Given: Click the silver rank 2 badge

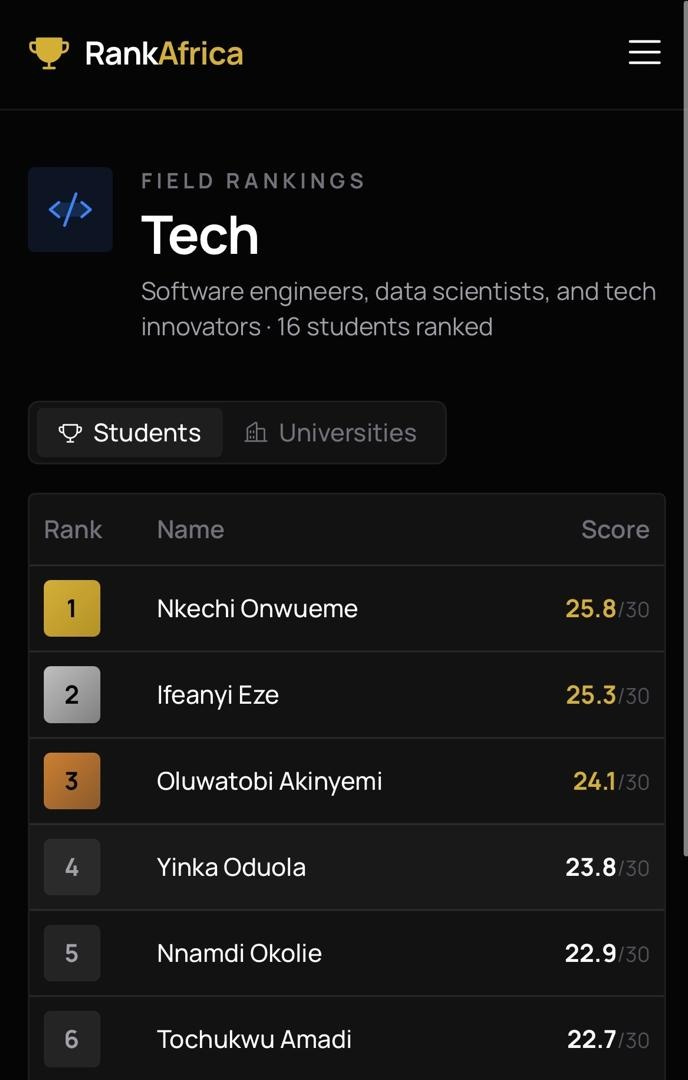Looking at the screenshot, I should click(72, 694).
